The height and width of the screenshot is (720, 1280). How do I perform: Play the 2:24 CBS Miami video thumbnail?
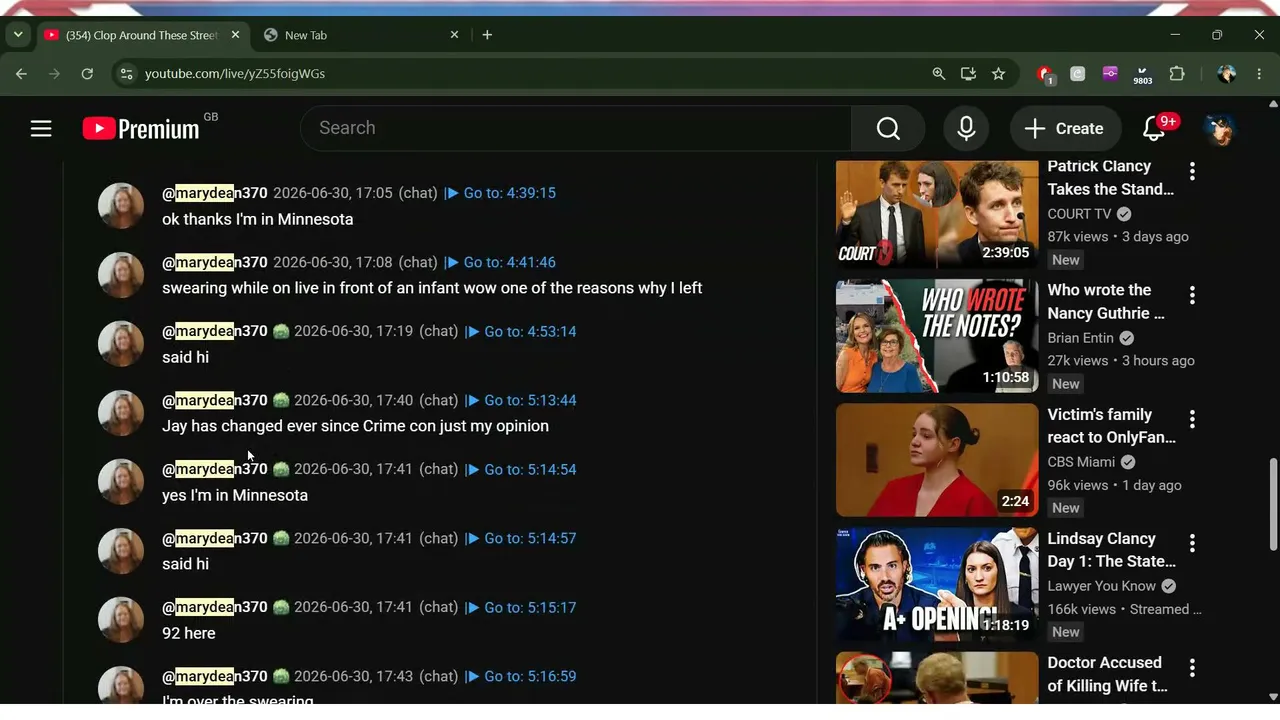point(937,460)
